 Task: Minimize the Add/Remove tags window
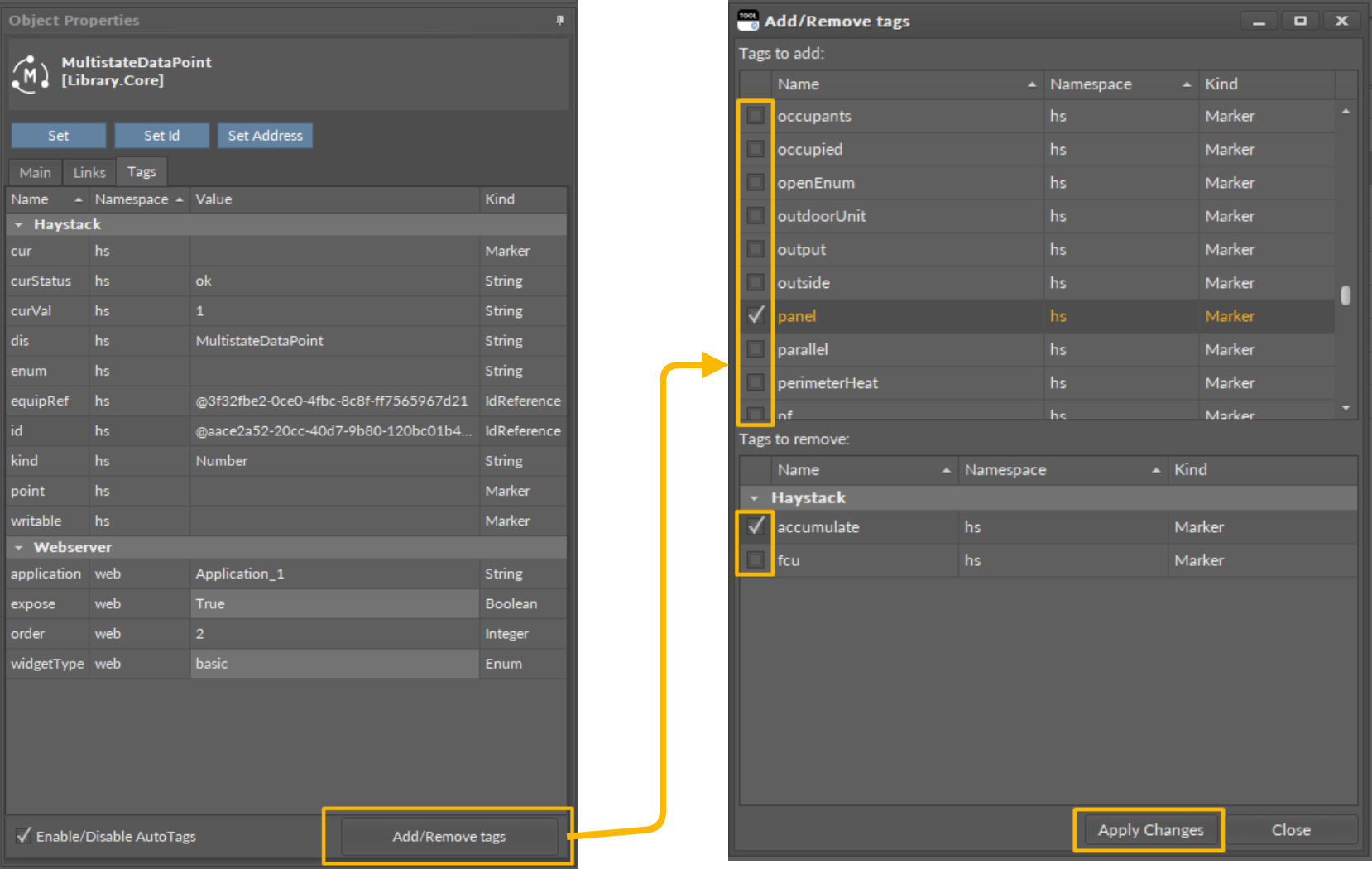(x=1259, y=21)
